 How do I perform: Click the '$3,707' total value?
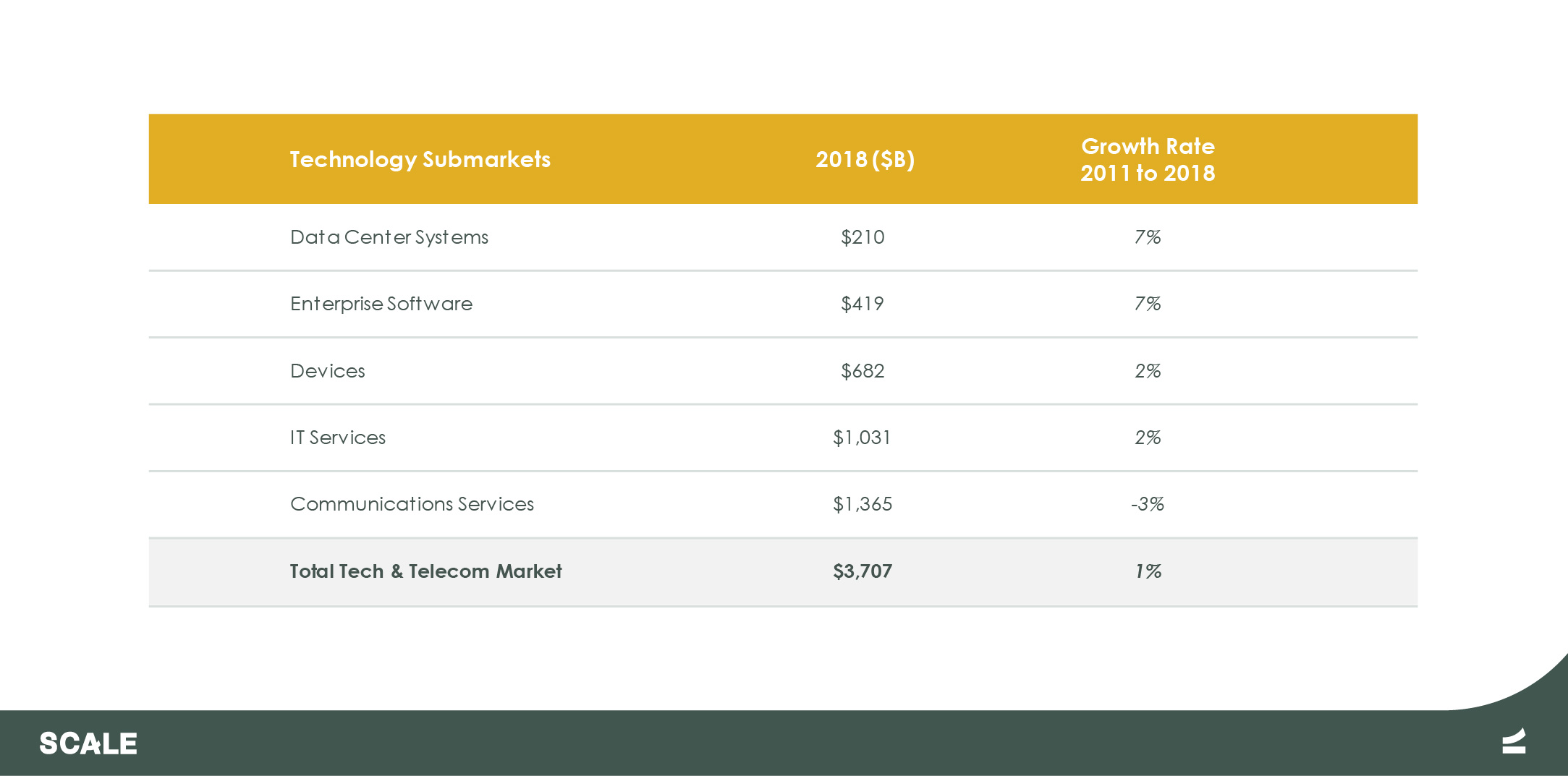pos(863,571)
